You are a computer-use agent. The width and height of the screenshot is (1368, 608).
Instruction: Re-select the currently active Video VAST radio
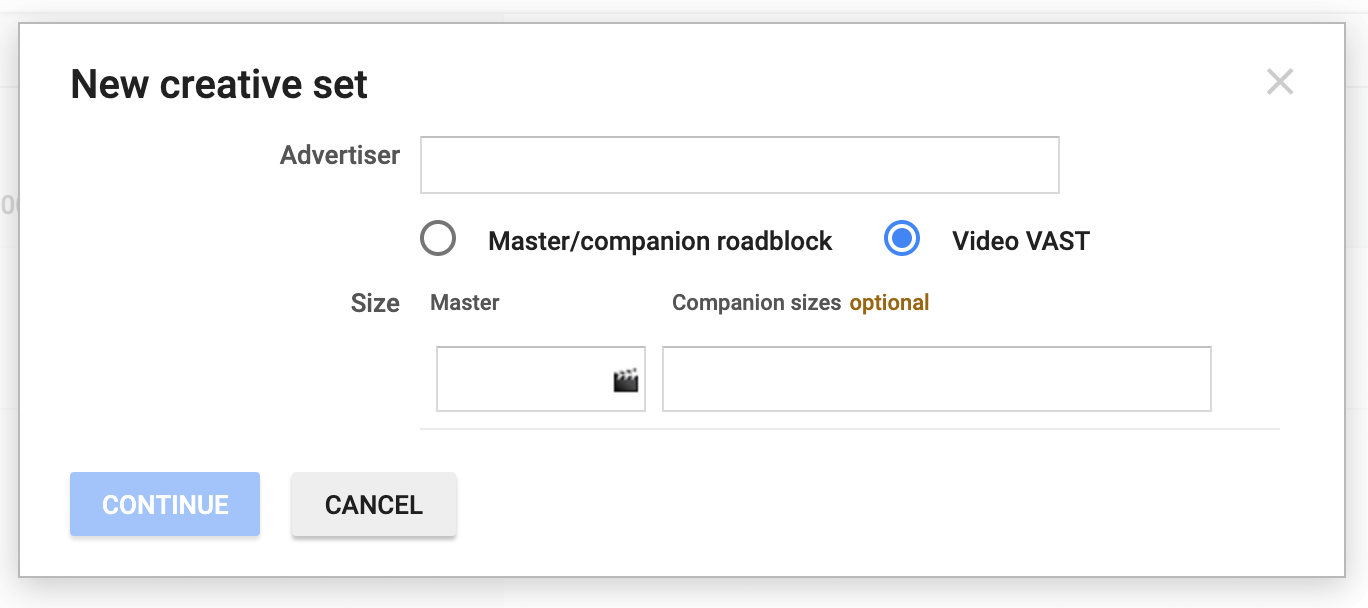pyautogui.click(x=901, y=239)
